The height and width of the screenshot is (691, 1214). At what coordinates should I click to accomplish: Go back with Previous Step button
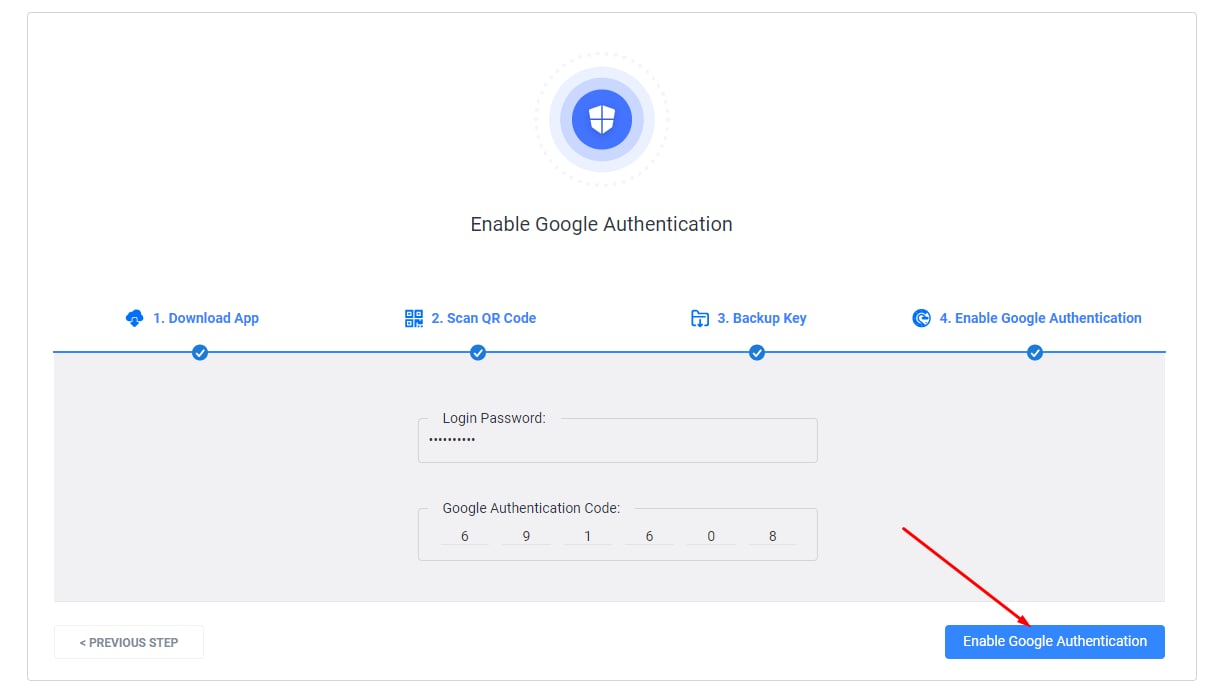[x=129, y=642]
